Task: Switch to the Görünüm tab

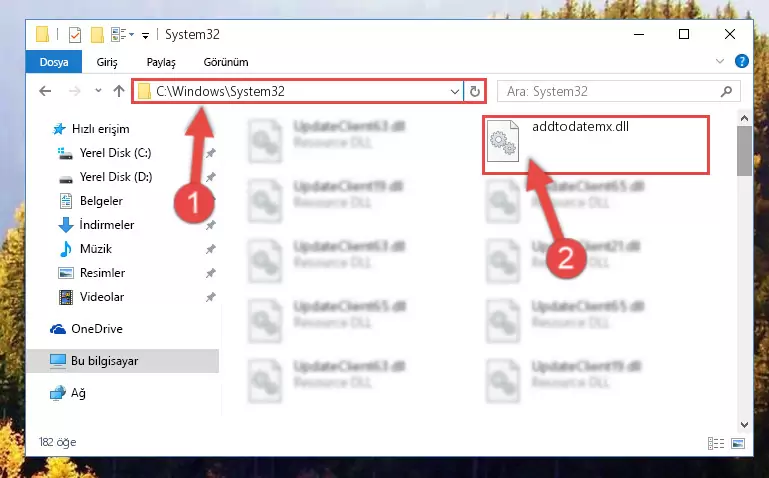Action: pos(226,62)
